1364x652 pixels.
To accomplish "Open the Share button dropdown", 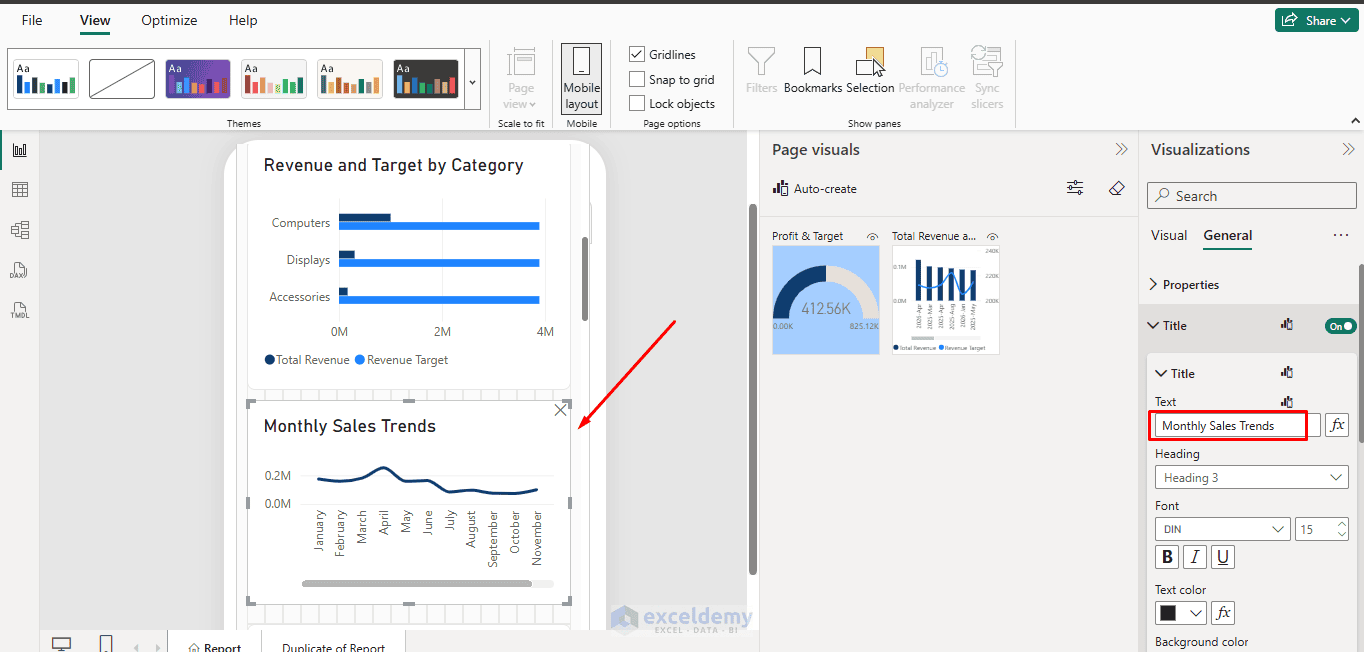I will click(x=1317, y=20).
